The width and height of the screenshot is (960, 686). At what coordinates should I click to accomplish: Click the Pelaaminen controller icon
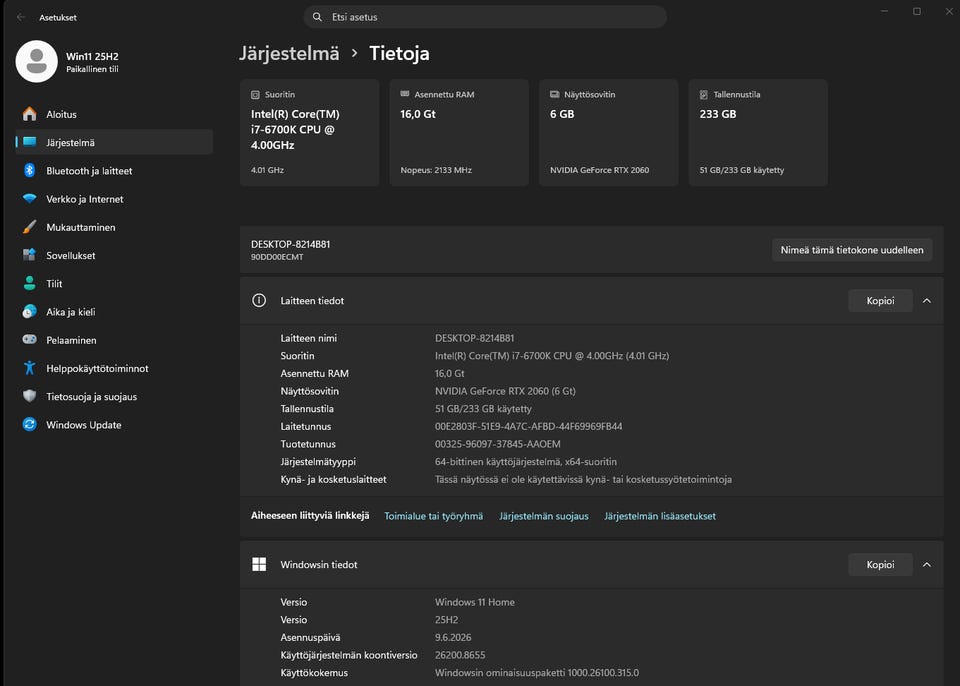[x=29, y=339]
